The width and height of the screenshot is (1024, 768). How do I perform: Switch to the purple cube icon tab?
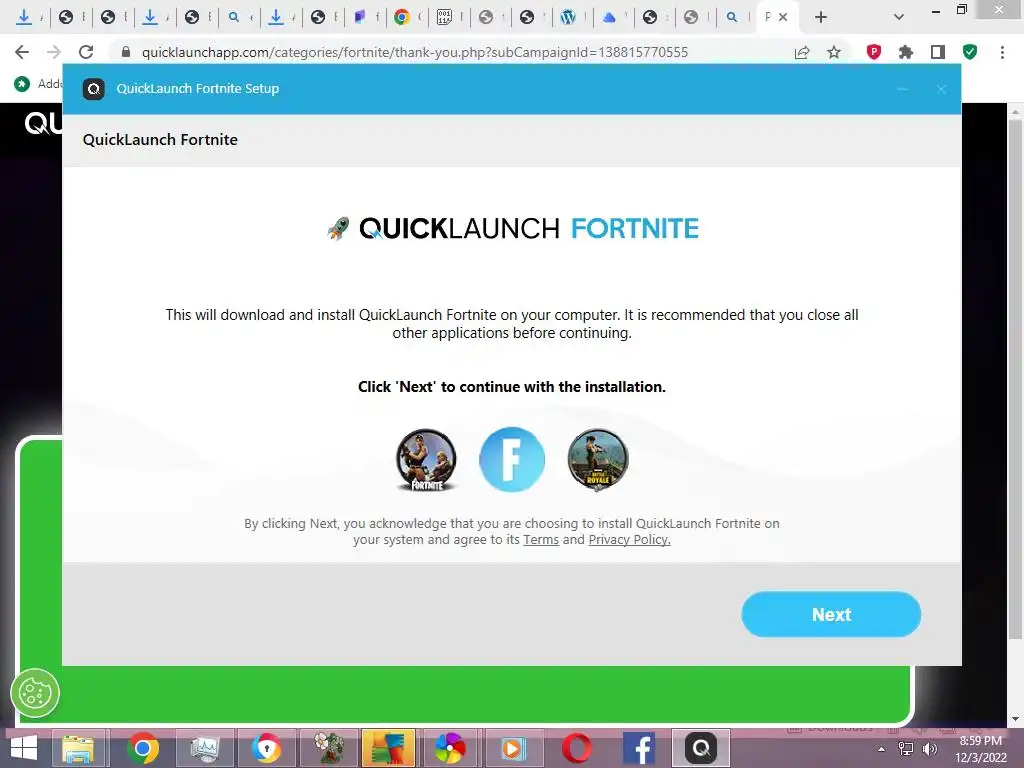(x=360, y=17)
